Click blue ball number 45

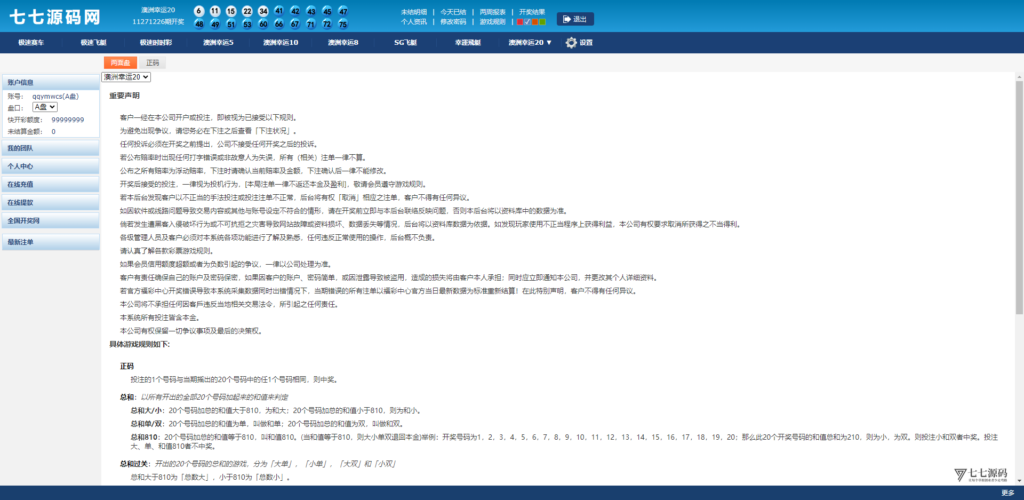coord(327,12)
